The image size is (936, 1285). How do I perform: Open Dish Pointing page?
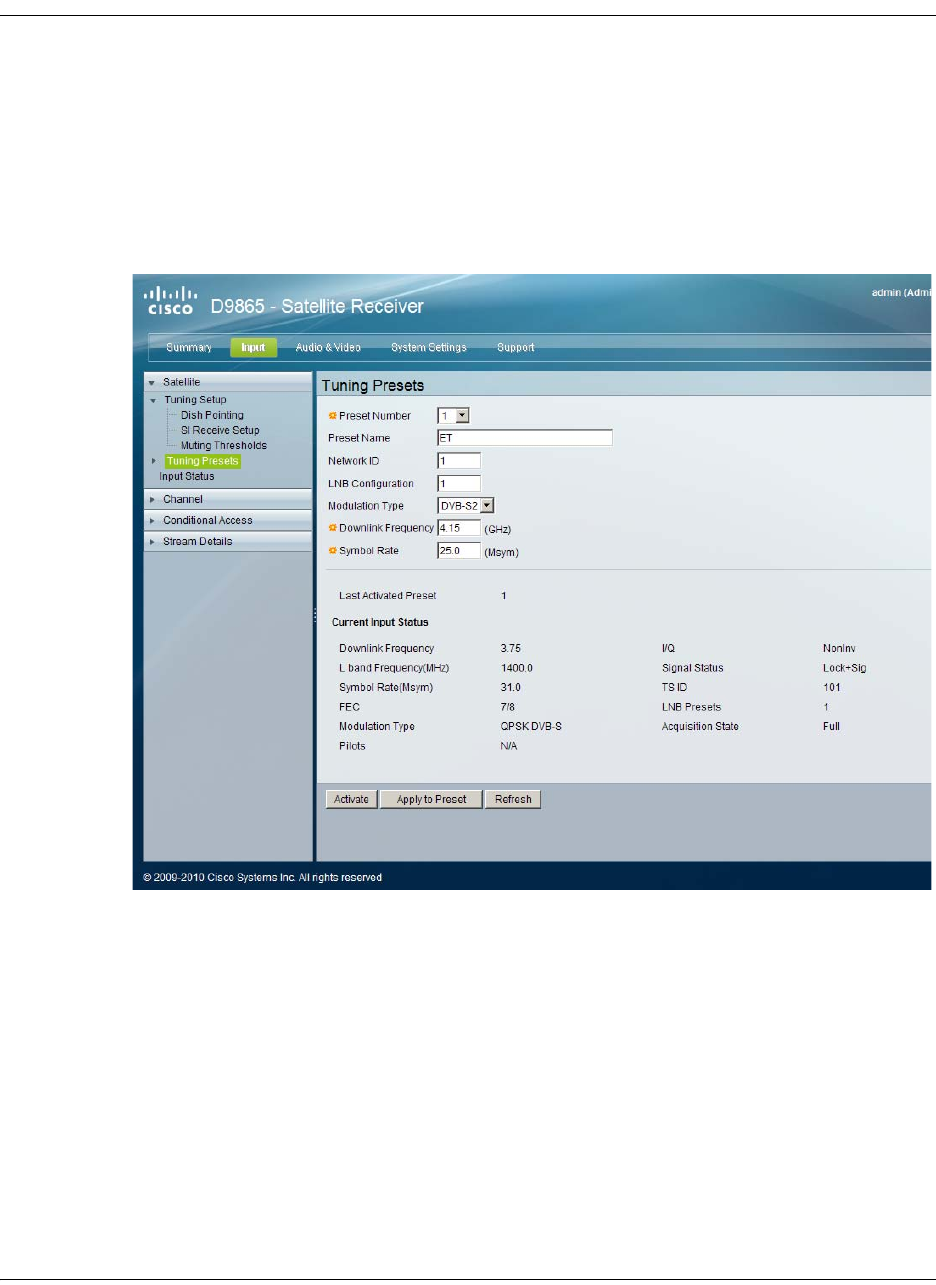[211, 415]
